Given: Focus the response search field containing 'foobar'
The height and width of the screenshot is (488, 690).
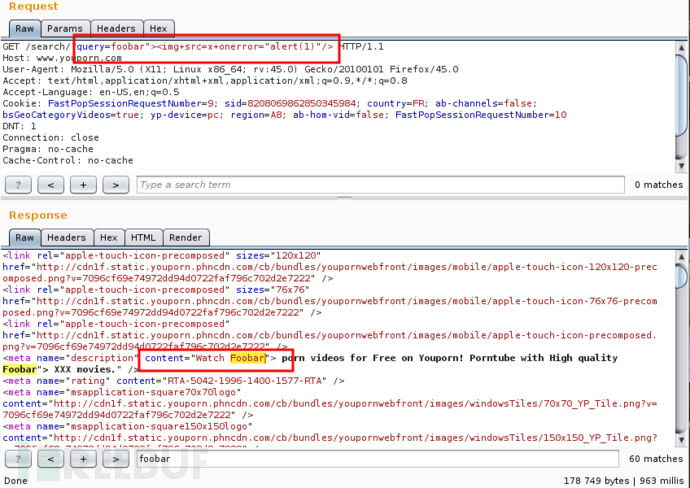Looking at the screenshot, I should pyautogui.click(x=378, y=459).
